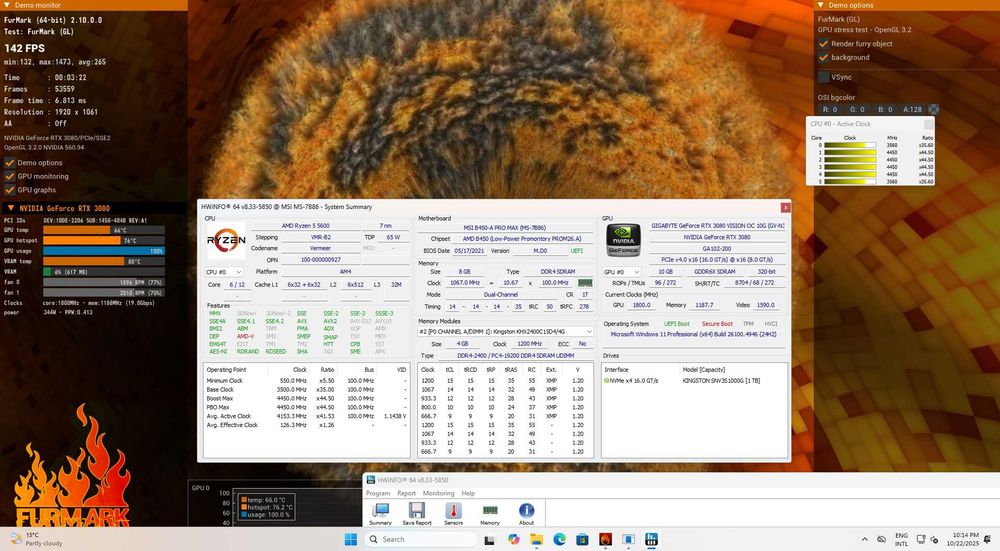Click the A:128 alpha value field
This screenshot has height=551, width=1000.
[913, 109]
